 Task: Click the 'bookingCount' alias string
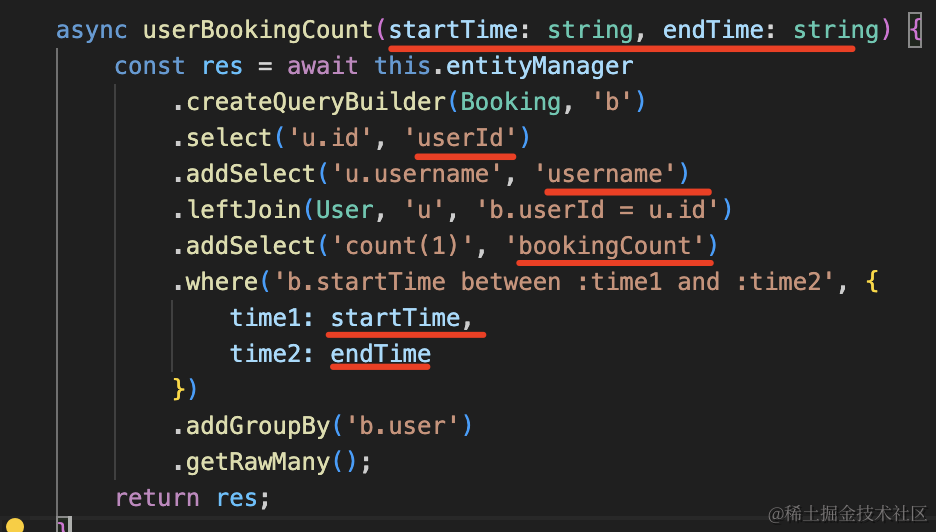click(x=606, y=246)
